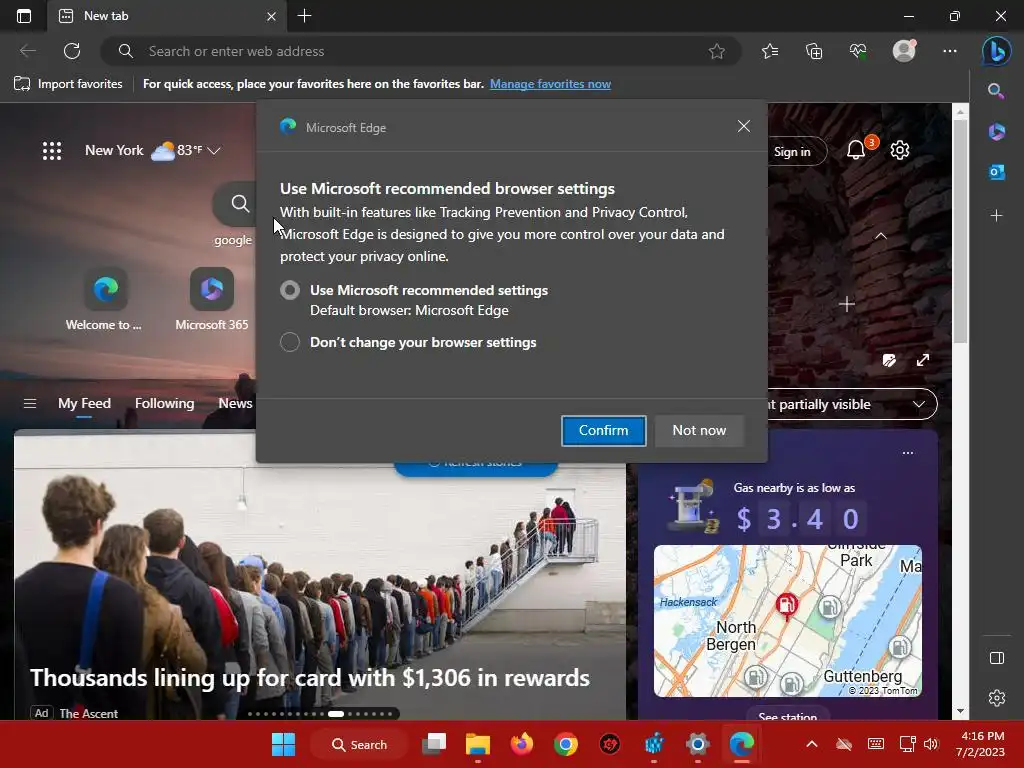Open the gas stations map thumbnail

[788, 621]
